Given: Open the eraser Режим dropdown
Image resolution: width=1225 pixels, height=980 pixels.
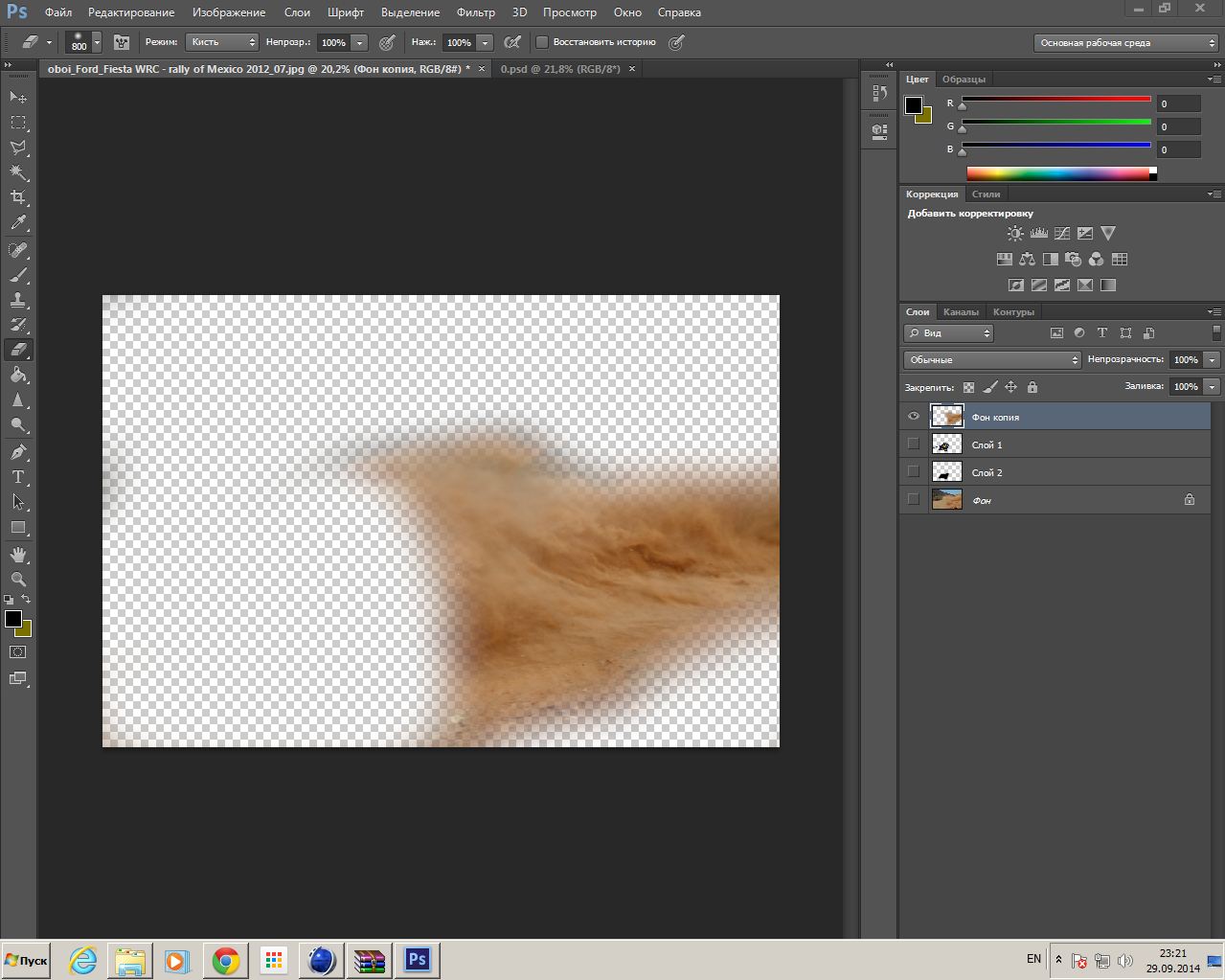Looking at the screenshot, I should coord(222,42).
